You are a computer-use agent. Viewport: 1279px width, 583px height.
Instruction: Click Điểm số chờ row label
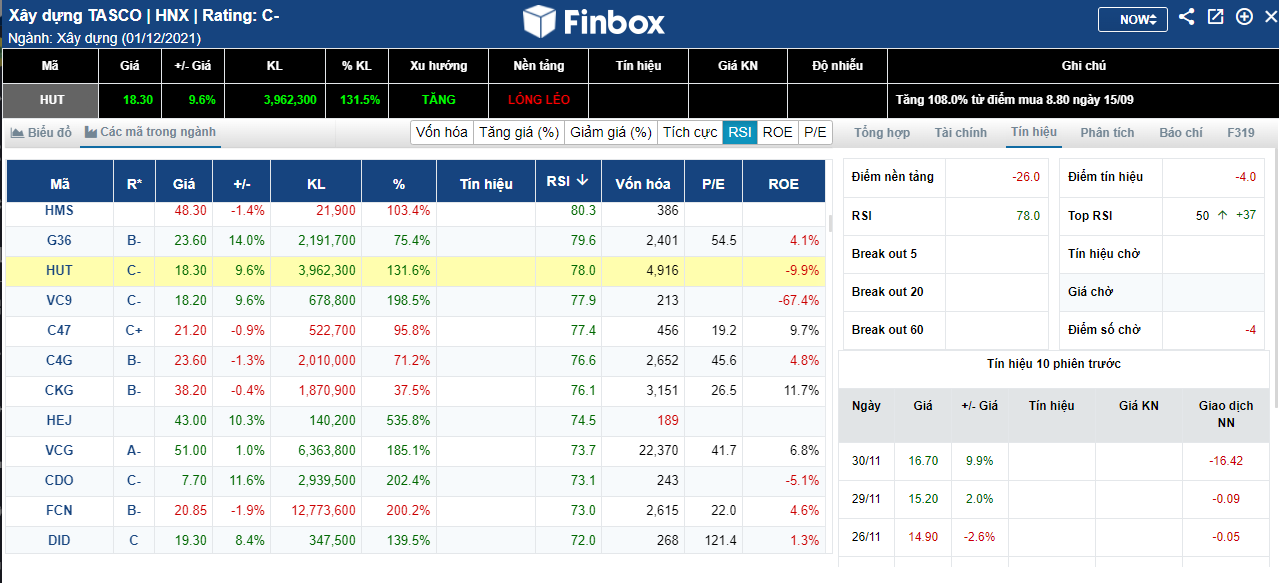pos(1104,330)
